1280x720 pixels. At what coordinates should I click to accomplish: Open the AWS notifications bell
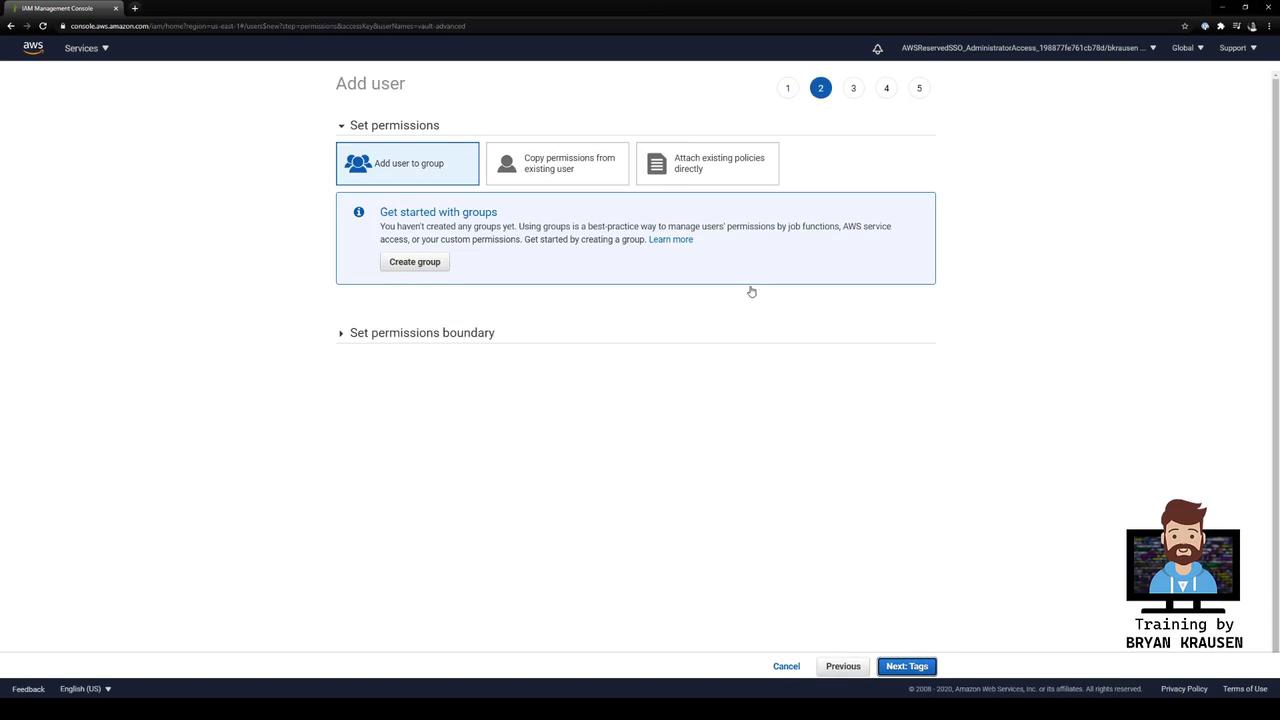tap(877, 48)
